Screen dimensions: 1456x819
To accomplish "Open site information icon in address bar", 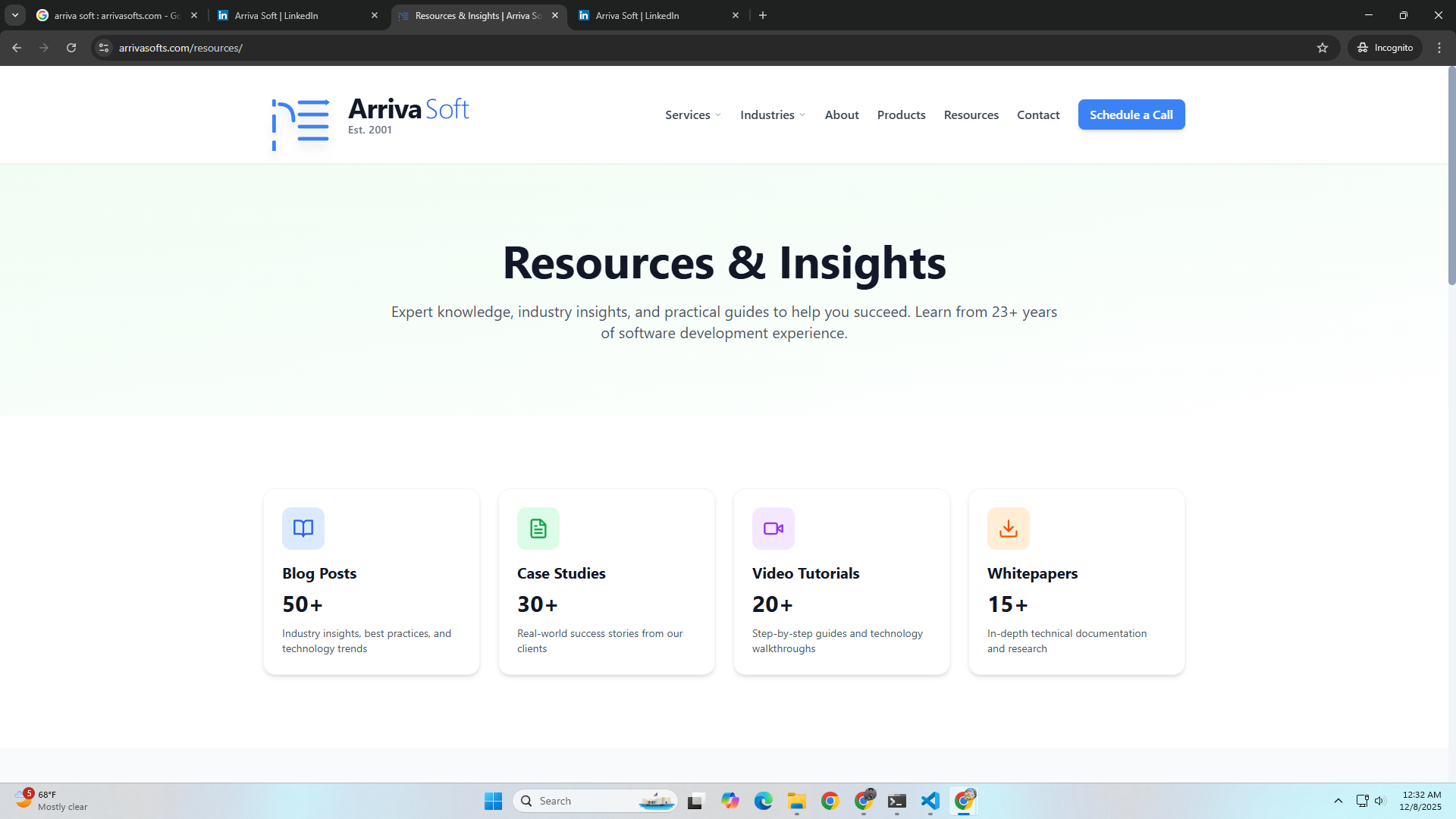I will click(x=104, y=48).
